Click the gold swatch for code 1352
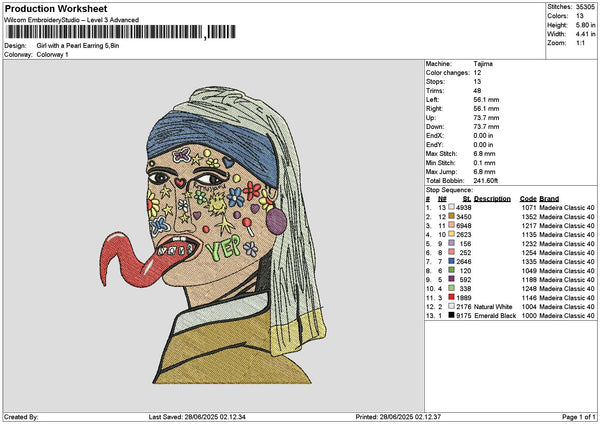The width and height of the screenshot is (600, 424). [452, 217]
